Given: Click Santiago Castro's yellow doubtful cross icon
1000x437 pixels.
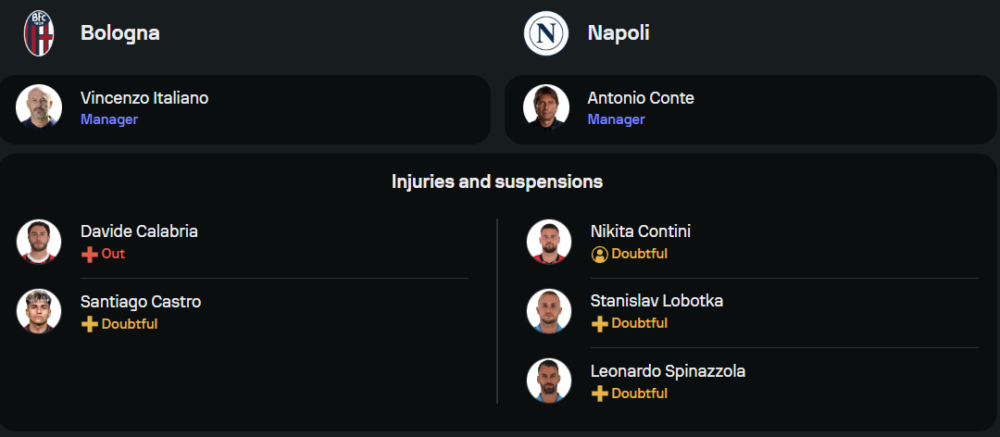Looking at the screenshot, I should coord(90,324).
